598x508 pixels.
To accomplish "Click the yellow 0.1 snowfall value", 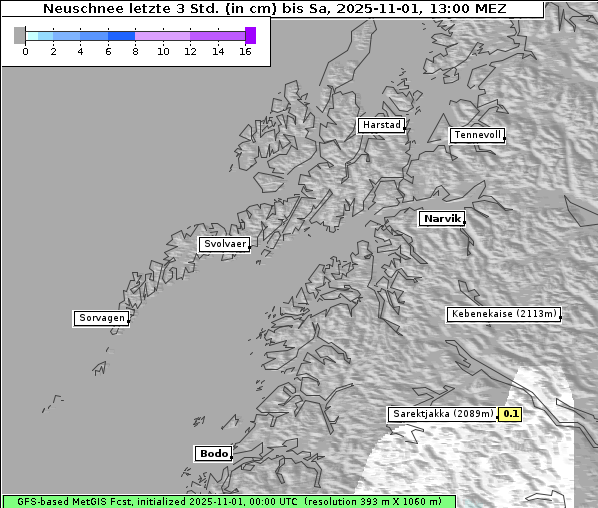I will coord(510,414).
